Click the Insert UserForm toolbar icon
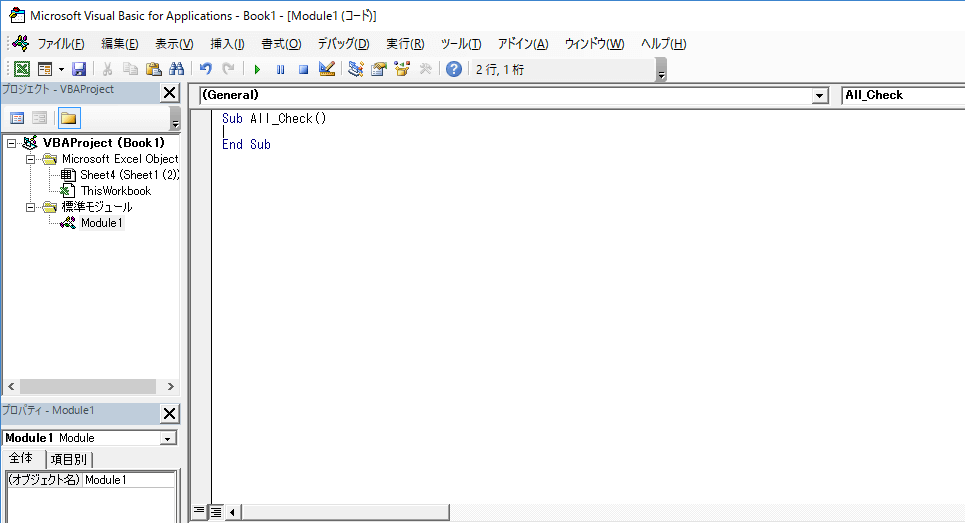The height and width of the screenshot is (523, 965). tap(45, 69)
